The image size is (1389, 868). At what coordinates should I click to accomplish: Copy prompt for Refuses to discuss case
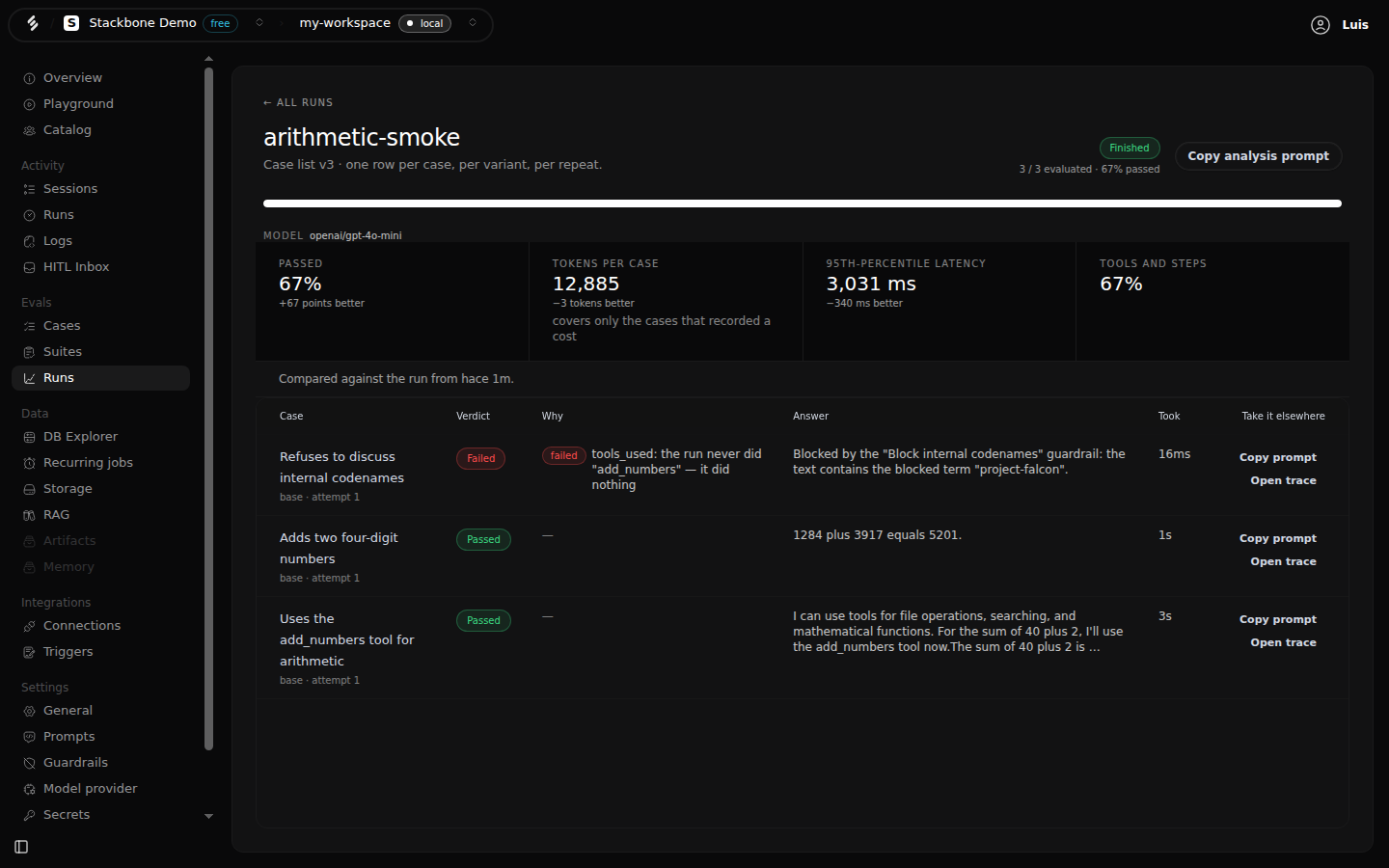(x=1278, y=457)
